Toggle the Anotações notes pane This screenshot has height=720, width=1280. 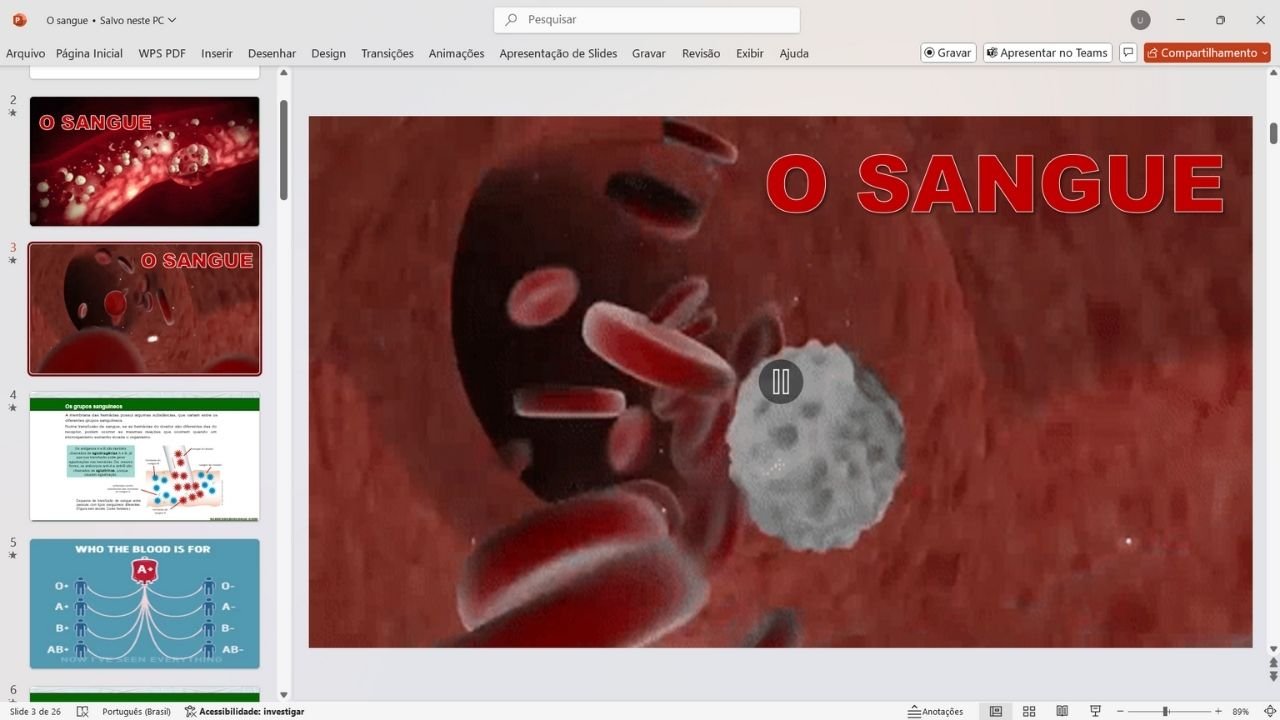935,711
